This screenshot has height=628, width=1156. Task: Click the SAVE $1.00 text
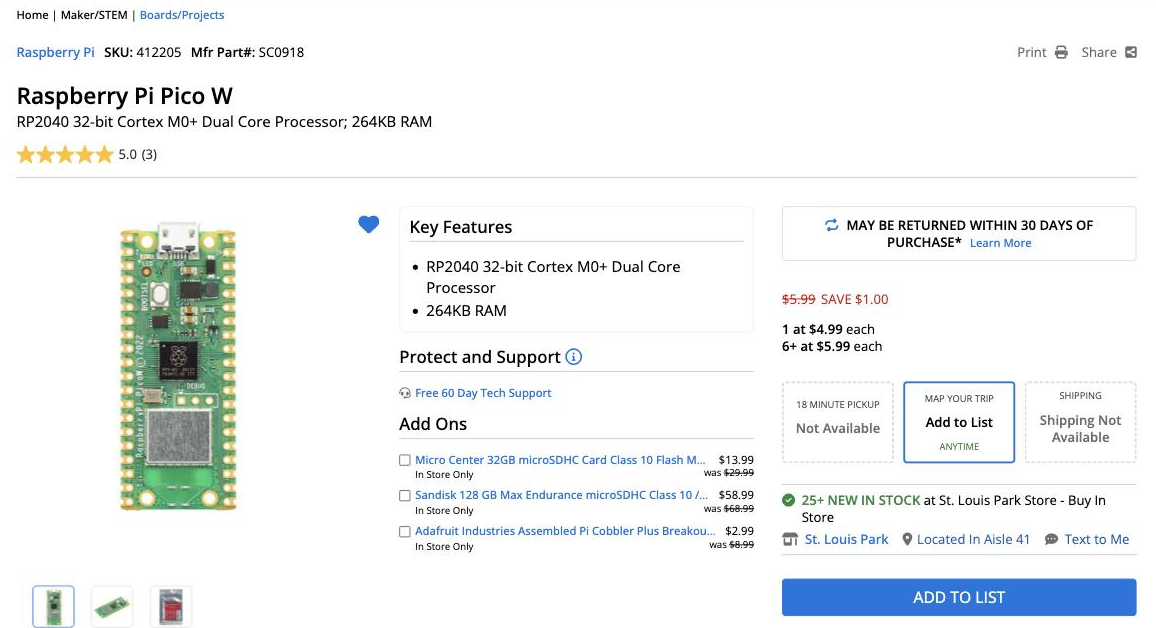point(854,299)
